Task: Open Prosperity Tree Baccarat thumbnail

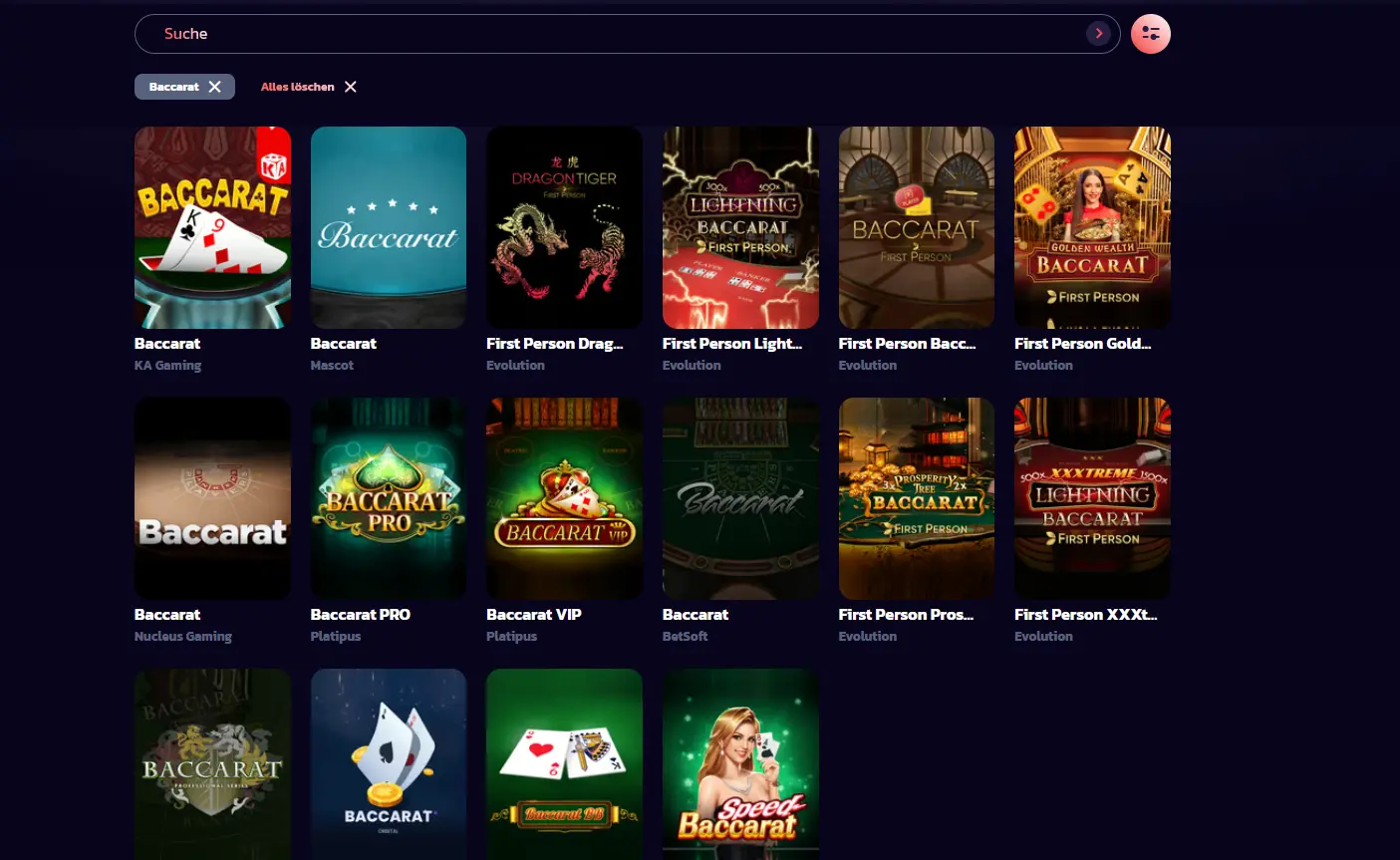Action: point(917,498)
